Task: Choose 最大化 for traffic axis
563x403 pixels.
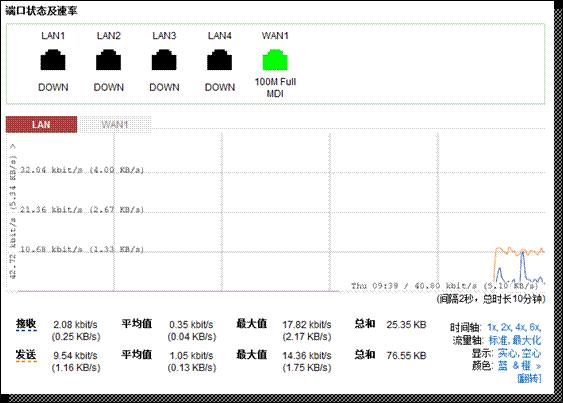Action: [527, 340]
